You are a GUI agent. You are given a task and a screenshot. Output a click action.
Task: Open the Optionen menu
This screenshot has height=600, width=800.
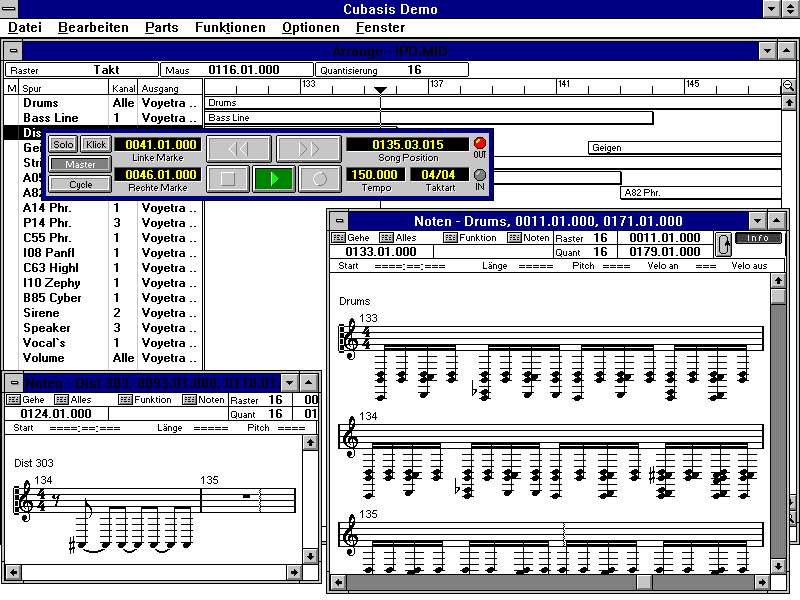(310, 27)
